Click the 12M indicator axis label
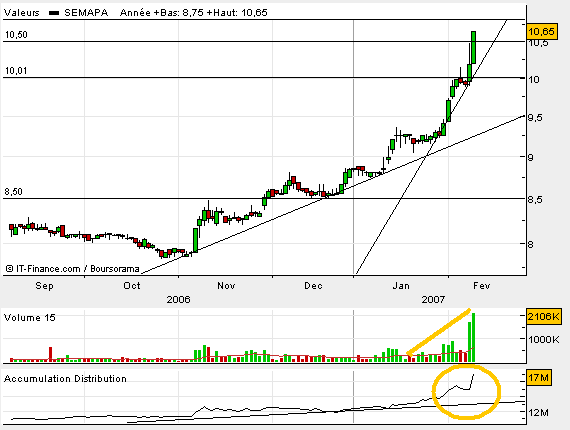This screenshot has height=430, width=570. pos(539,413)
